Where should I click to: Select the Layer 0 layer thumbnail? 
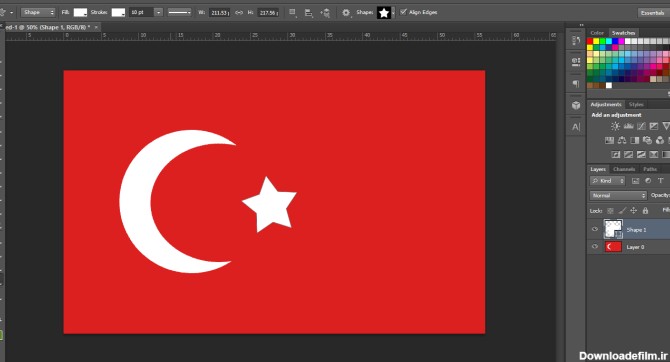(x=613, y=247)
